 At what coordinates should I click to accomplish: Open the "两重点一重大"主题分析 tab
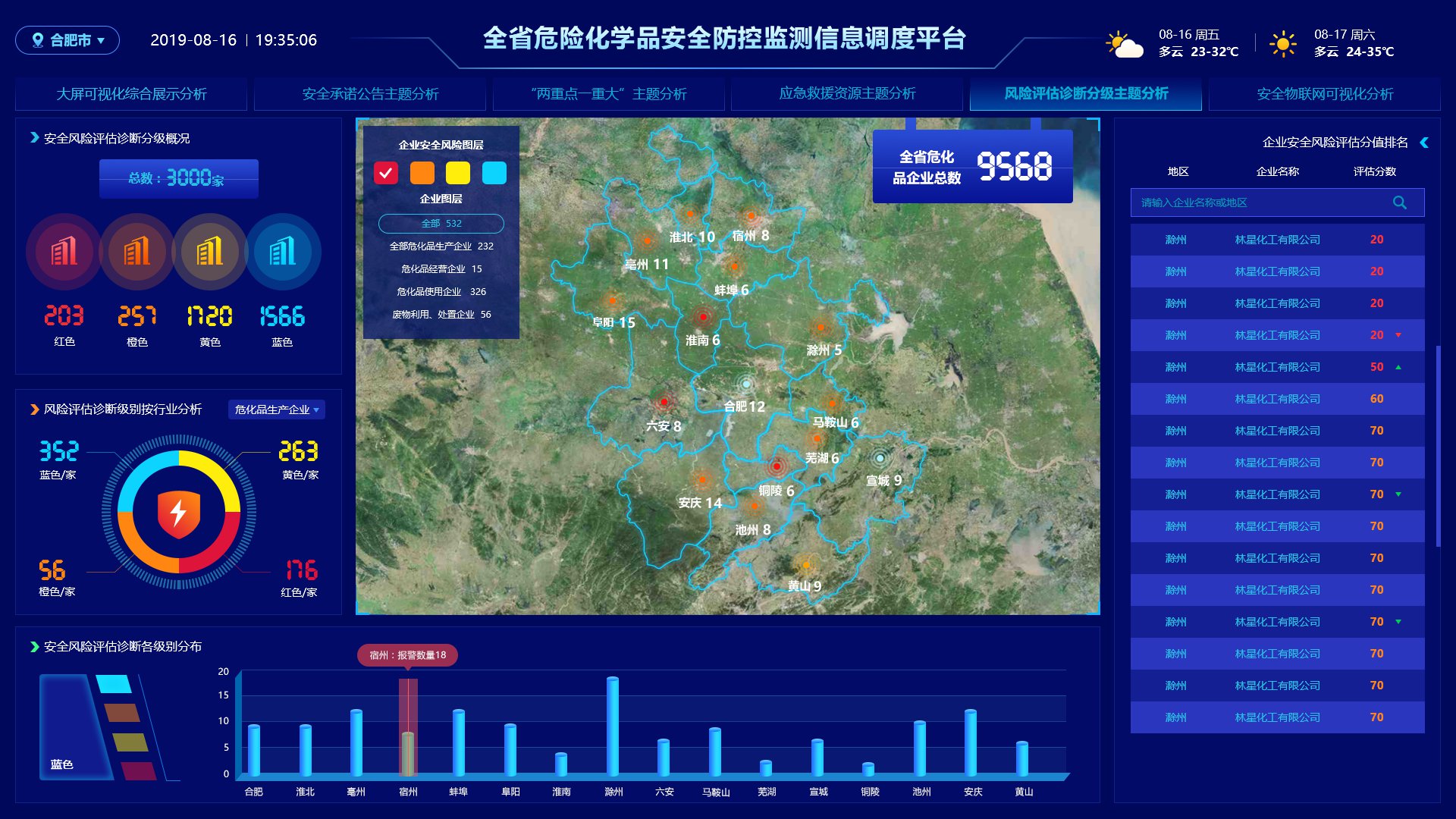coord(609,94)
